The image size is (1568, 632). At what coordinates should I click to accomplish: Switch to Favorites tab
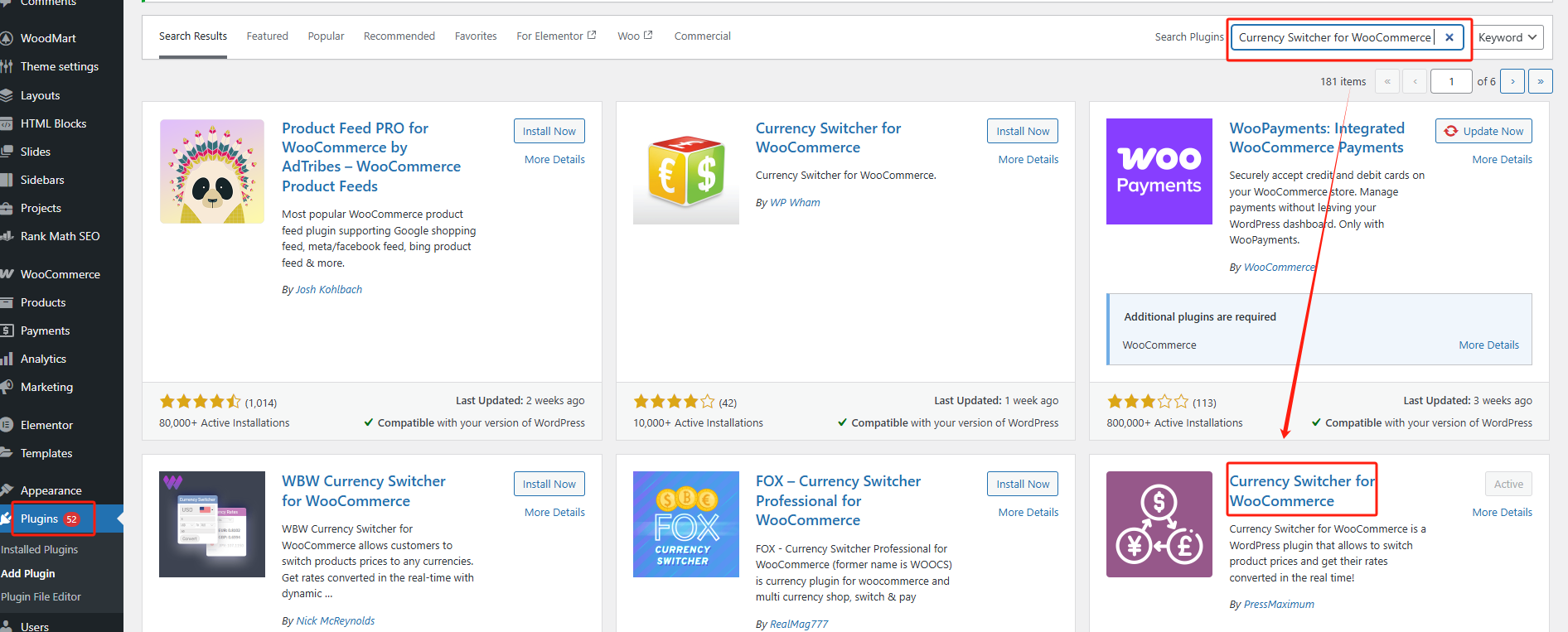tap(476, 36)
